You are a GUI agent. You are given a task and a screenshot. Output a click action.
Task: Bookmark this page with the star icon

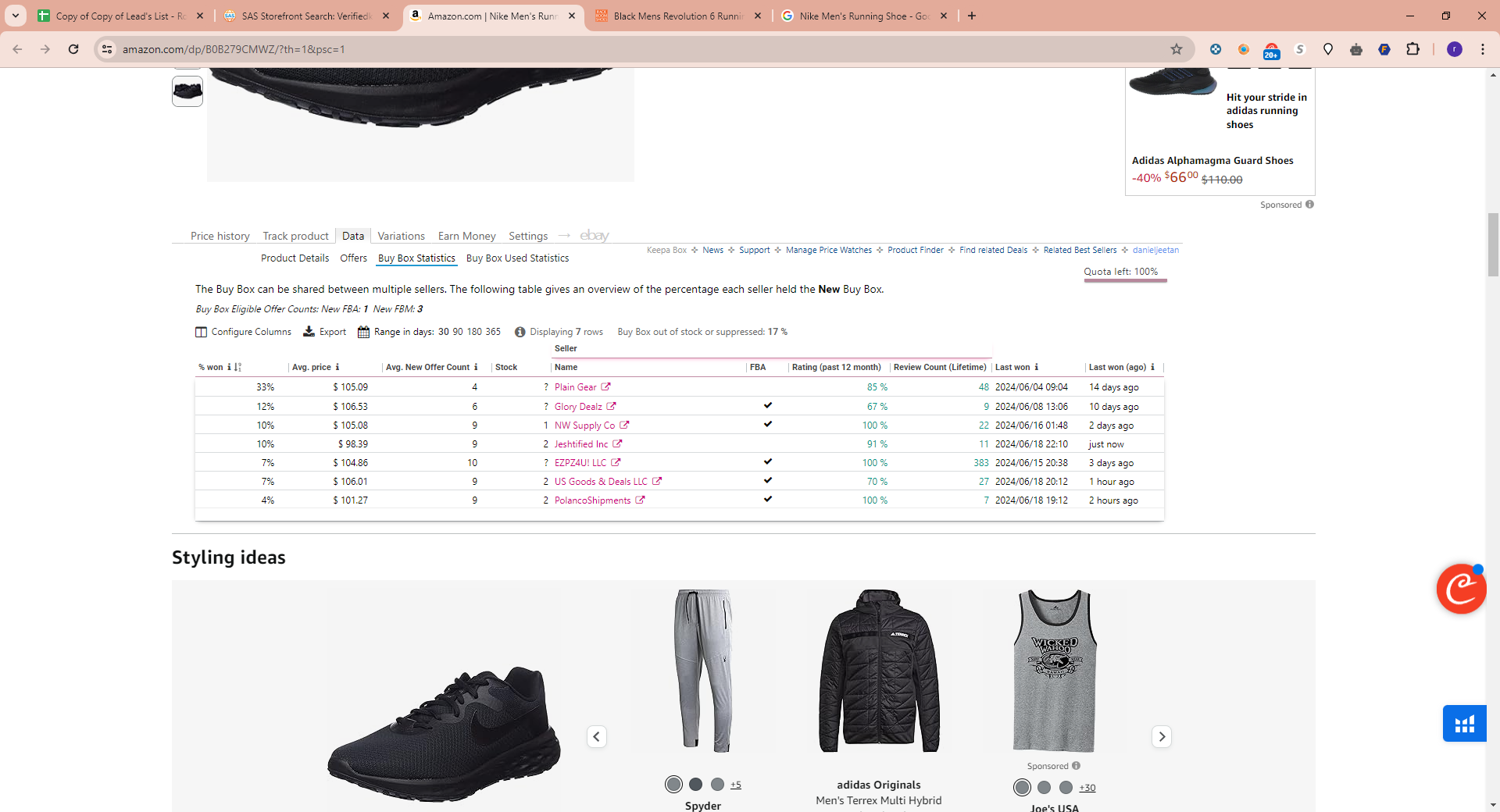click(x=1177, y=49)
